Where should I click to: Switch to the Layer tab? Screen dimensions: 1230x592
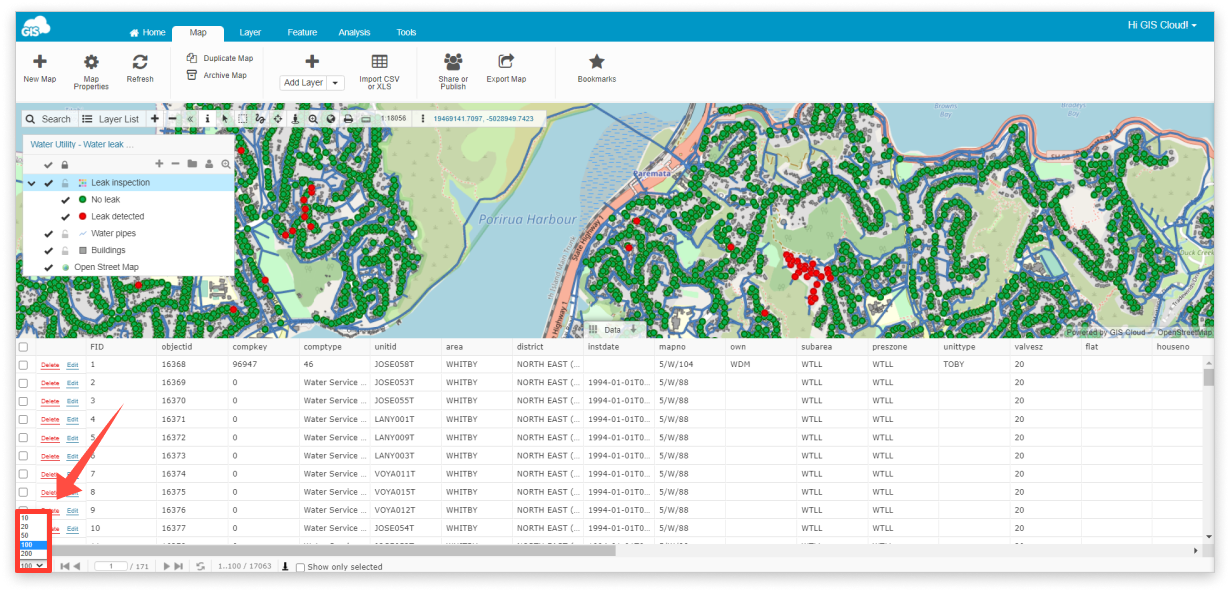point(250,32)
